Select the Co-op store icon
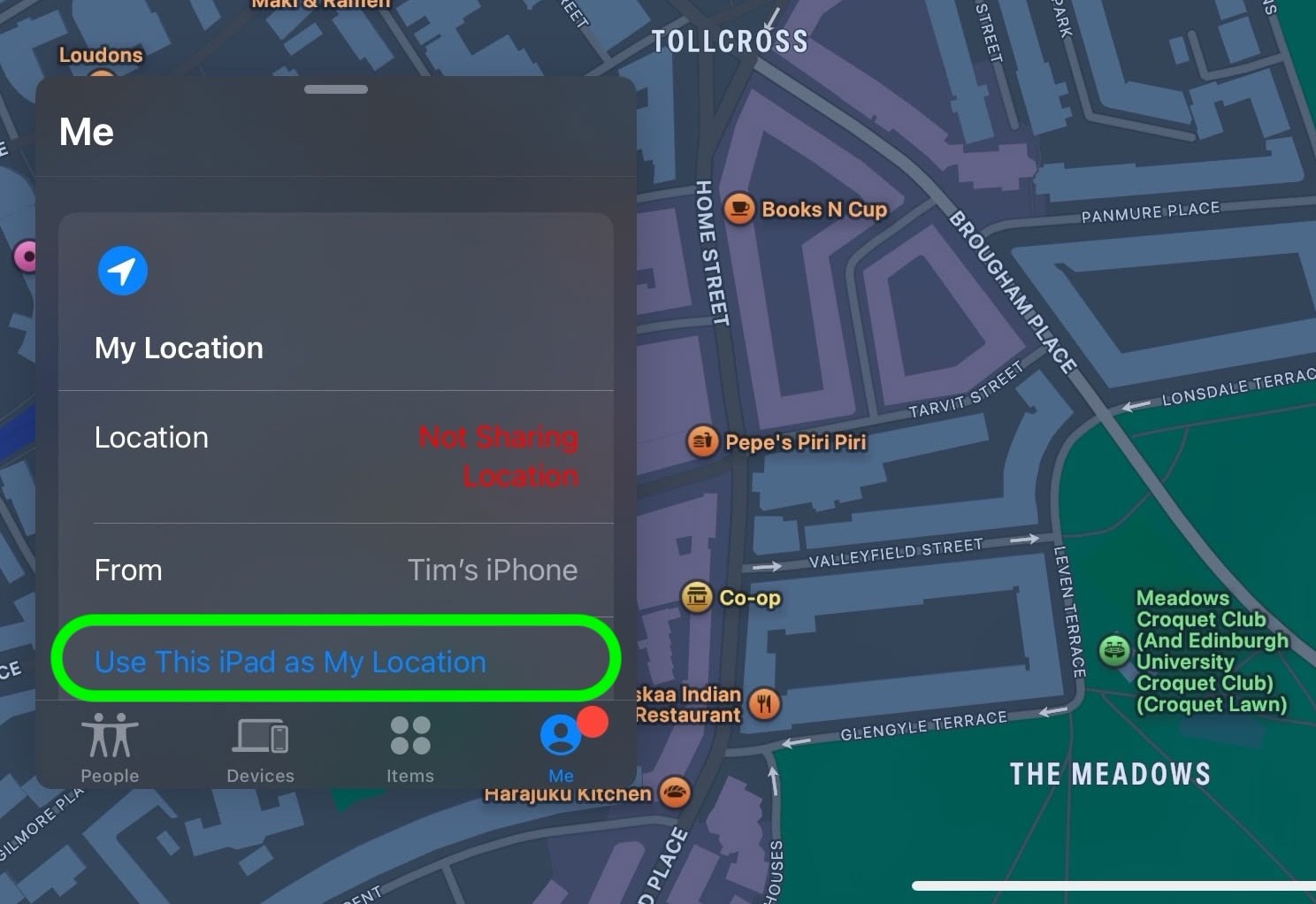This screenshot has width=1316, height=904. point(696,597)
